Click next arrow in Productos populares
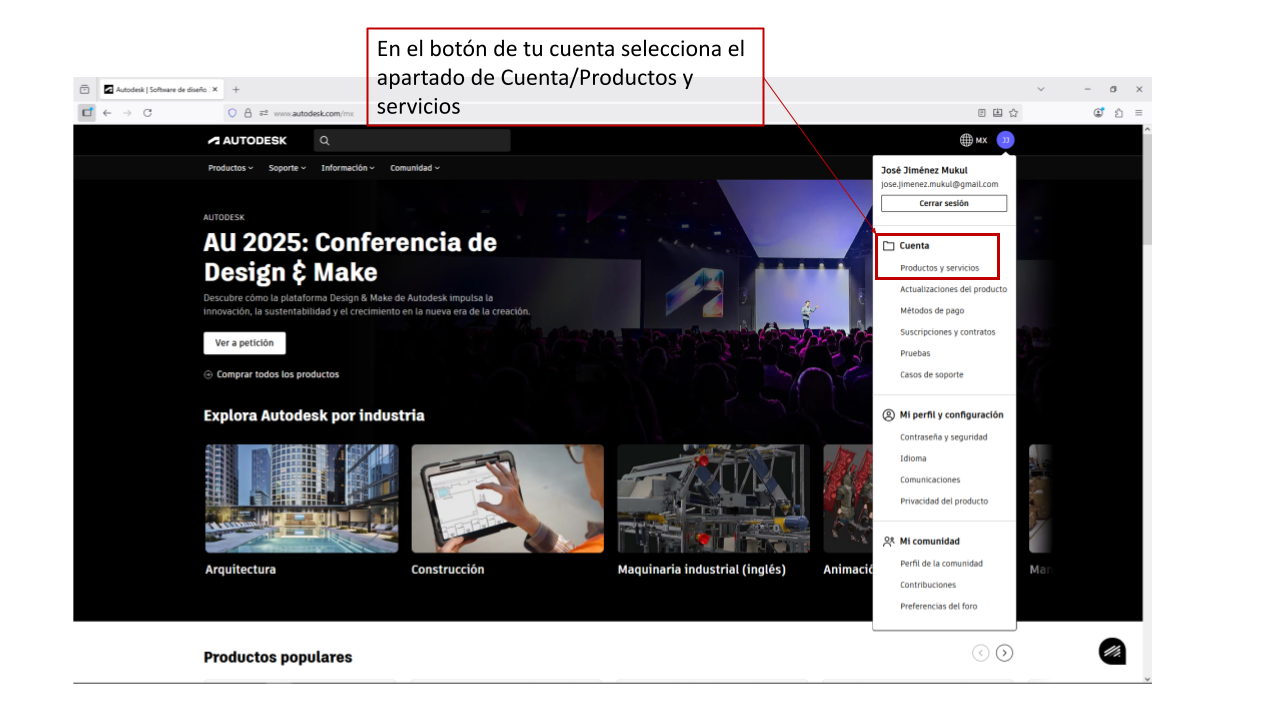The image size is (1280, 720). 1005,653
